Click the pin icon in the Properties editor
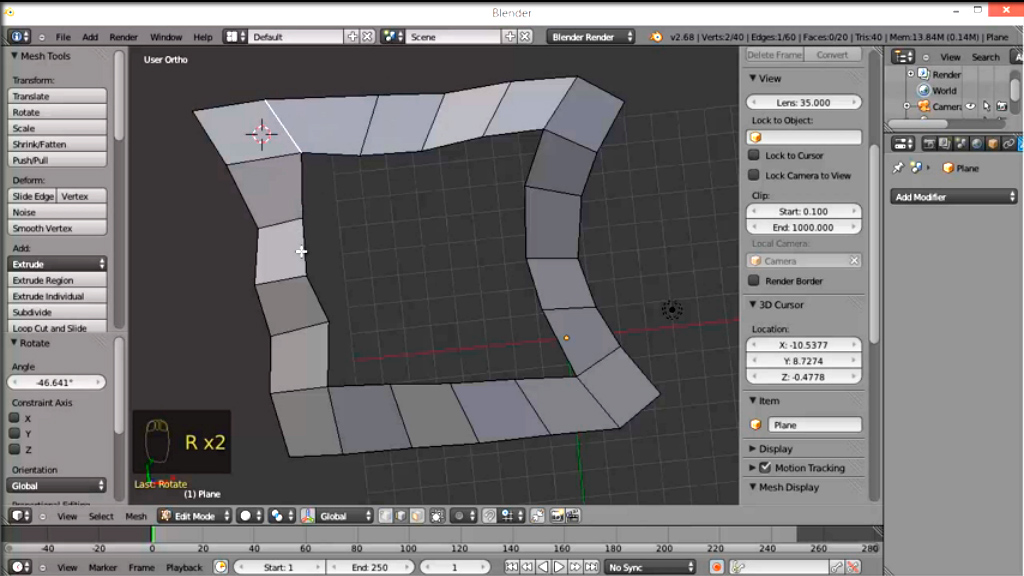 (899, 166)
